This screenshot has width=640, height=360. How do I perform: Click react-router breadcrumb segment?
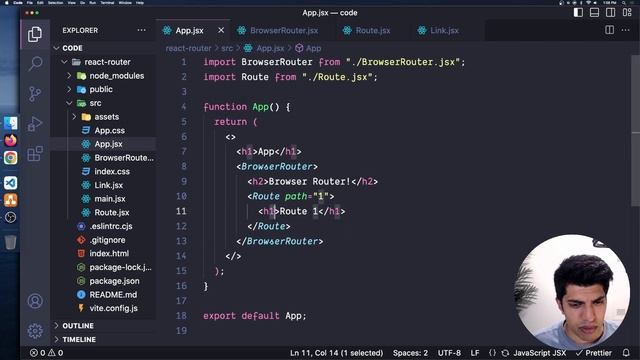(188, 48)
